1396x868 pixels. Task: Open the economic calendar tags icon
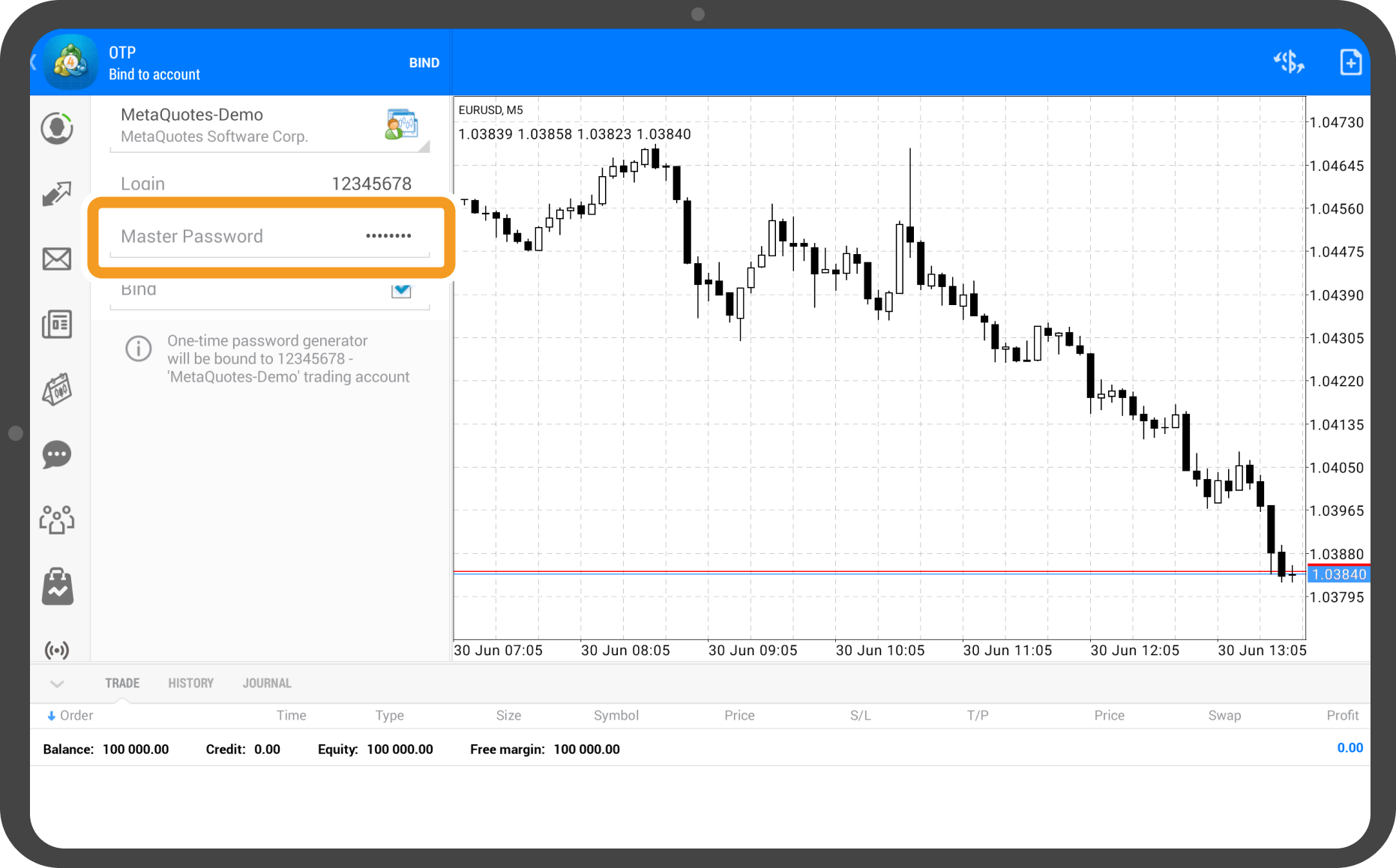point(57,390)
